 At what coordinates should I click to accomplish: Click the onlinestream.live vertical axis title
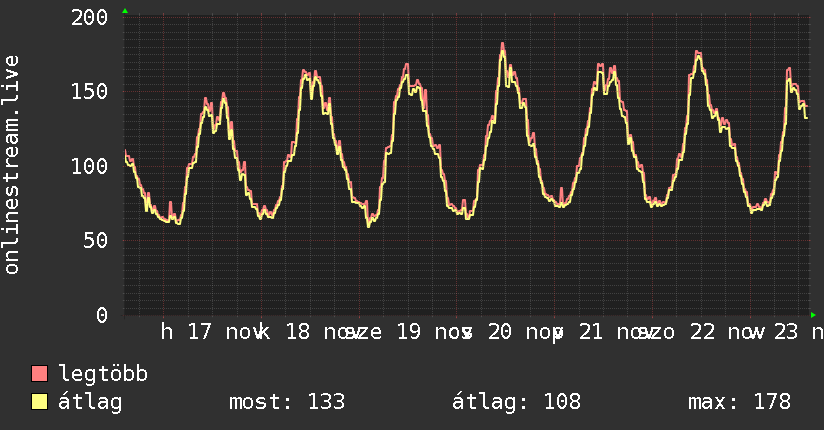(12, 165)
